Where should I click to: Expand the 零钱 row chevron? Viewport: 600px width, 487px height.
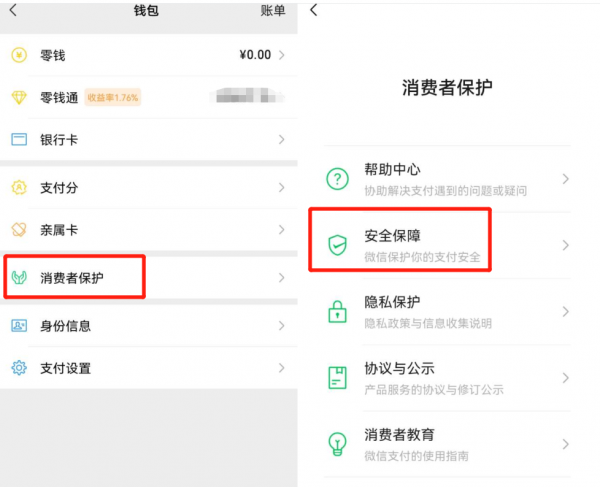(281, 56)
